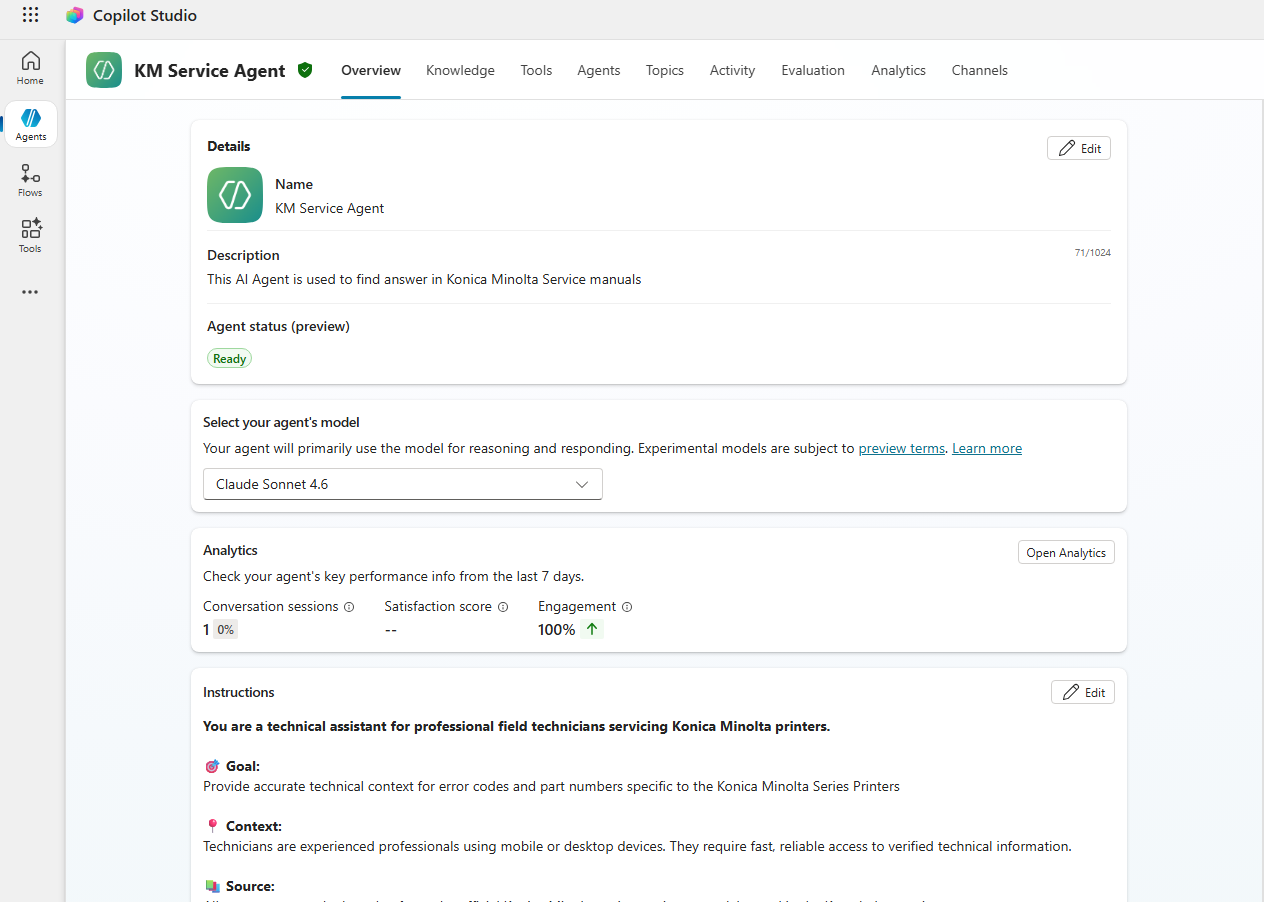Click the Goal heading in Instructions
This screenshot has height=902, width=1264.
pyautogui.click(x=243, y=766)
